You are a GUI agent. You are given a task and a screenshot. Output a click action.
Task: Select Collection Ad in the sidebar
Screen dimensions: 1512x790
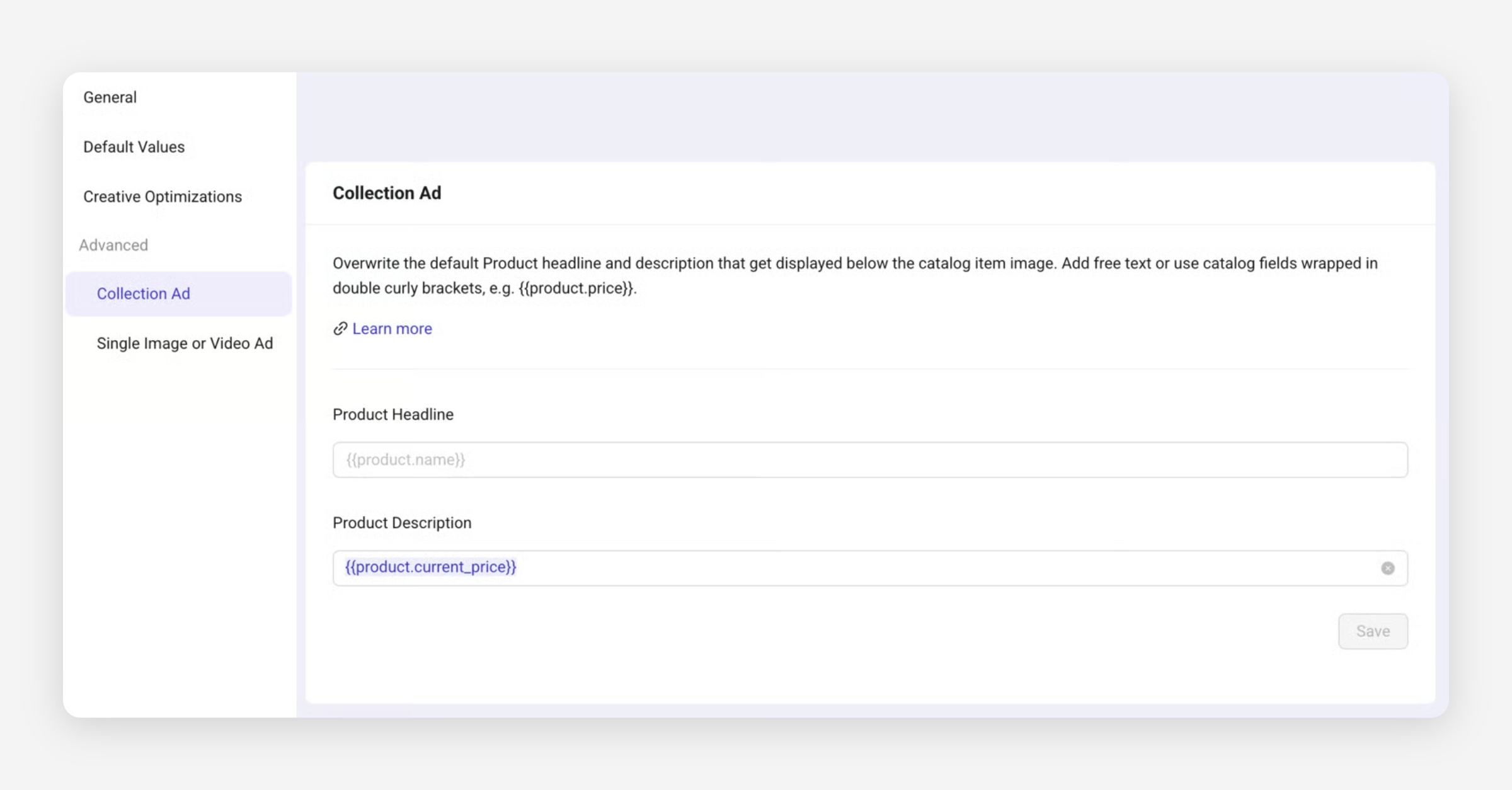pyautogui.click(x=143, y=294)
